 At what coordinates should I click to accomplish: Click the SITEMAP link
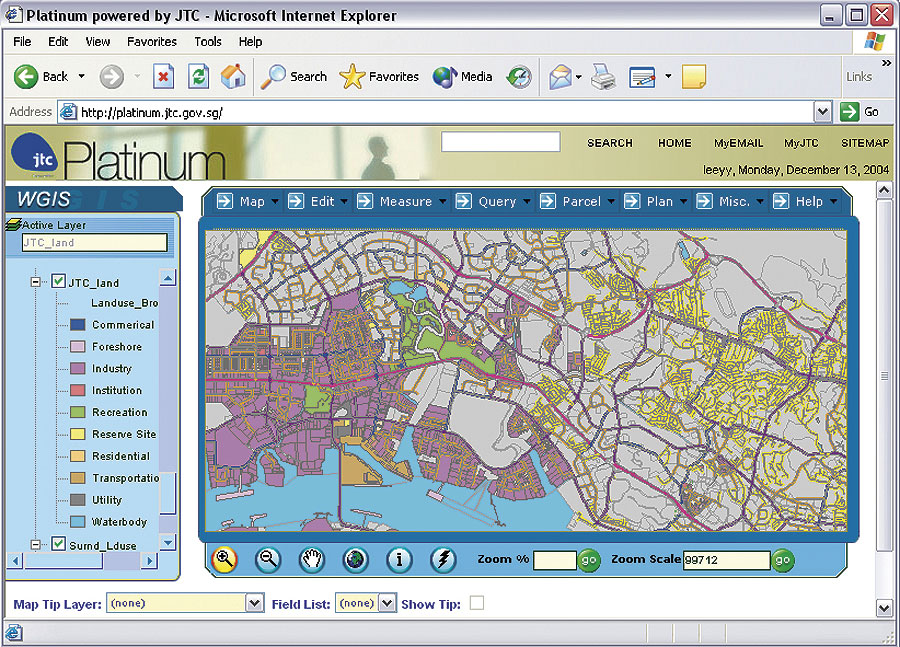click(865, 143)
